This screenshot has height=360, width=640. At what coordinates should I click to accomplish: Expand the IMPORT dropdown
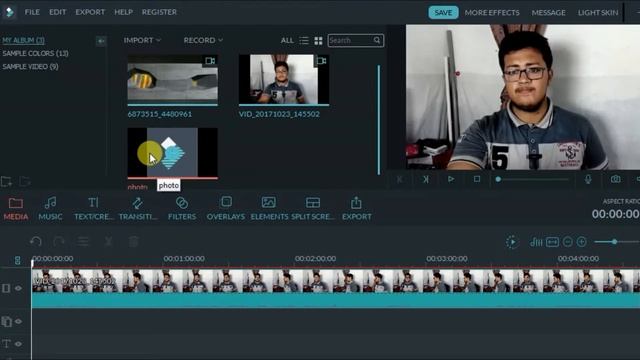tap(142, 40)
